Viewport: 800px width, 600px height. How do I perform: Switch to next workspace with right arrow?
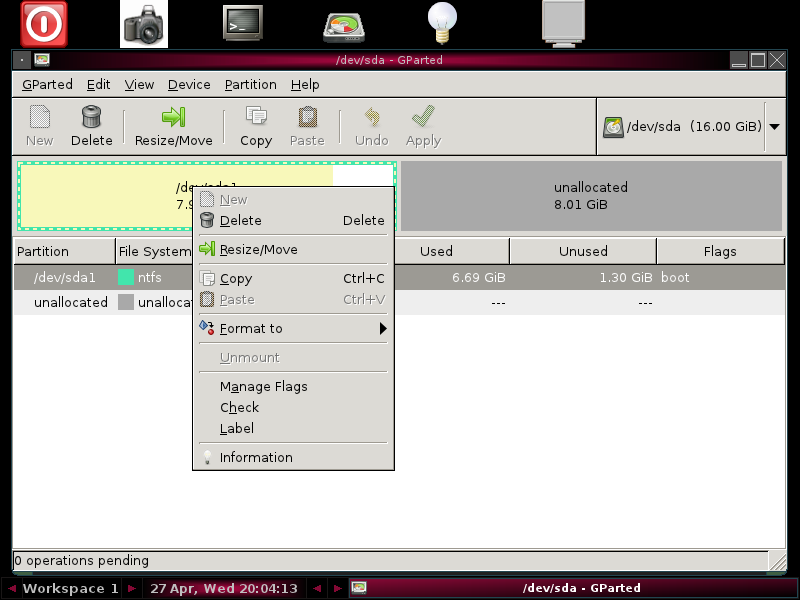[132, 588]
